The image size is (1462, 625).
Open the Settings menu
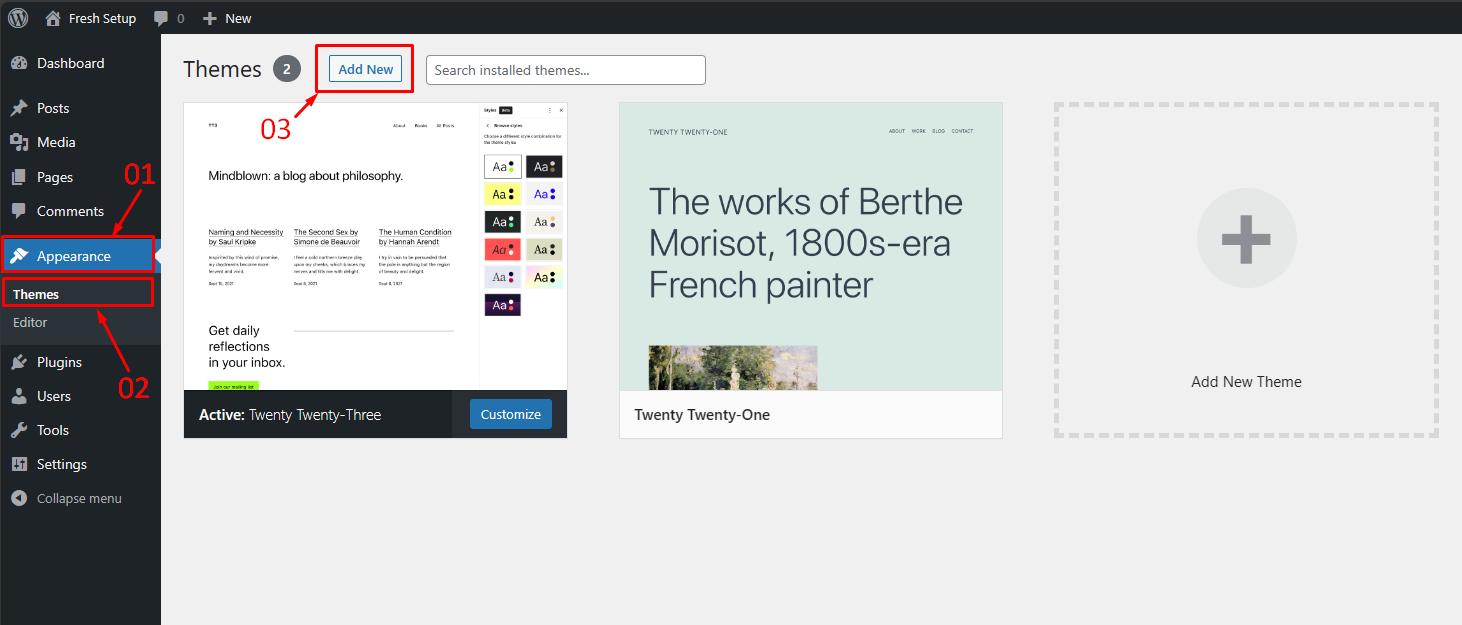pos(61,464)
